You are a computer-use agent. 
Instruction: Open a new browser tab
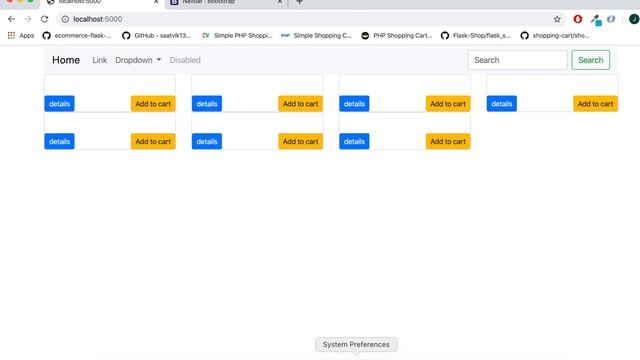tap(300, 2)
